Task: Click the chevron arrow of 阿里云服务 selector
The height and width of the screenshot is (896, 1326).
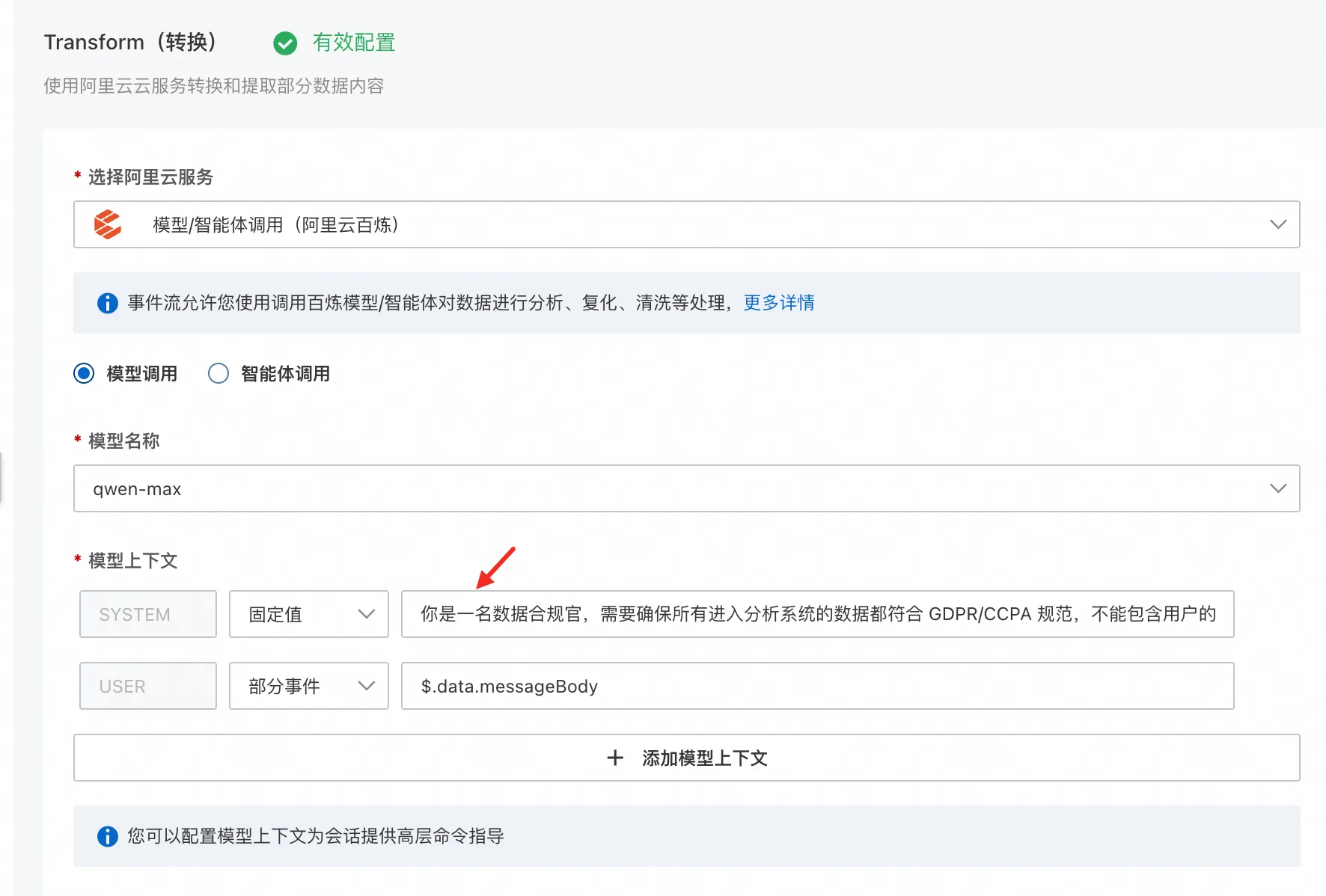Action: 1278,224
